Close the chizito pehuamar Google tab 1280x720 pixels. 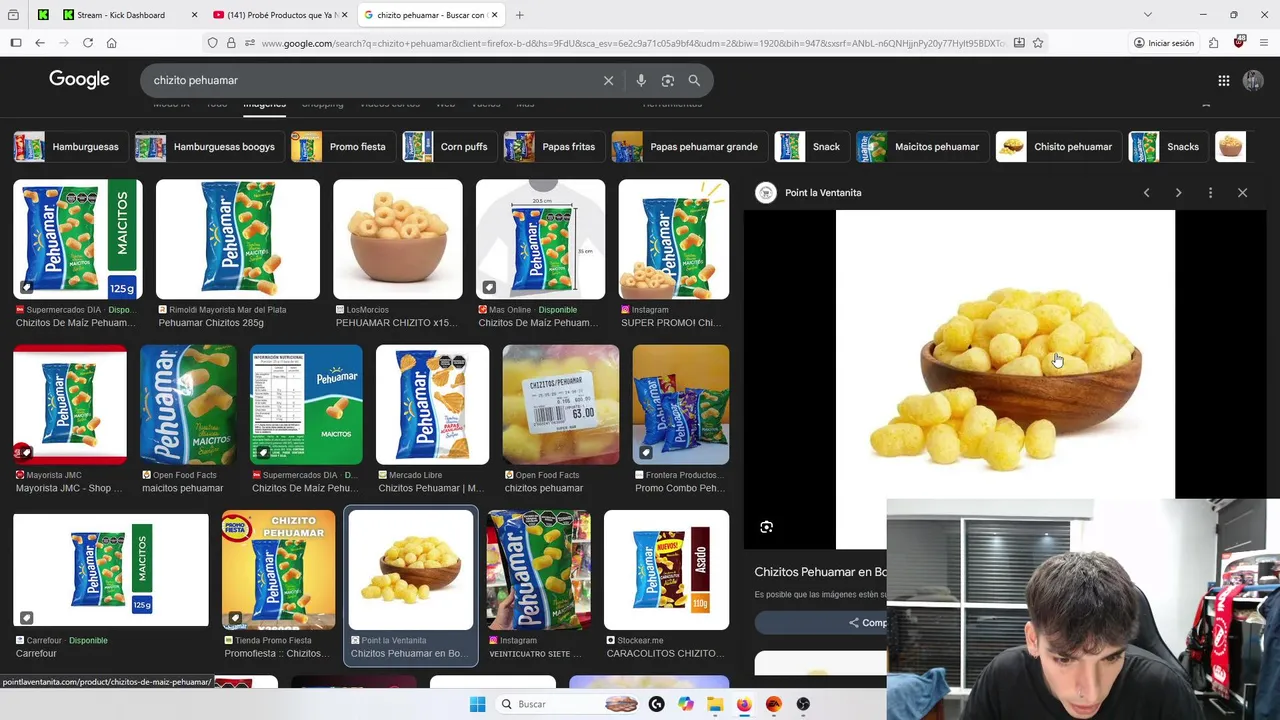[494, 15]
